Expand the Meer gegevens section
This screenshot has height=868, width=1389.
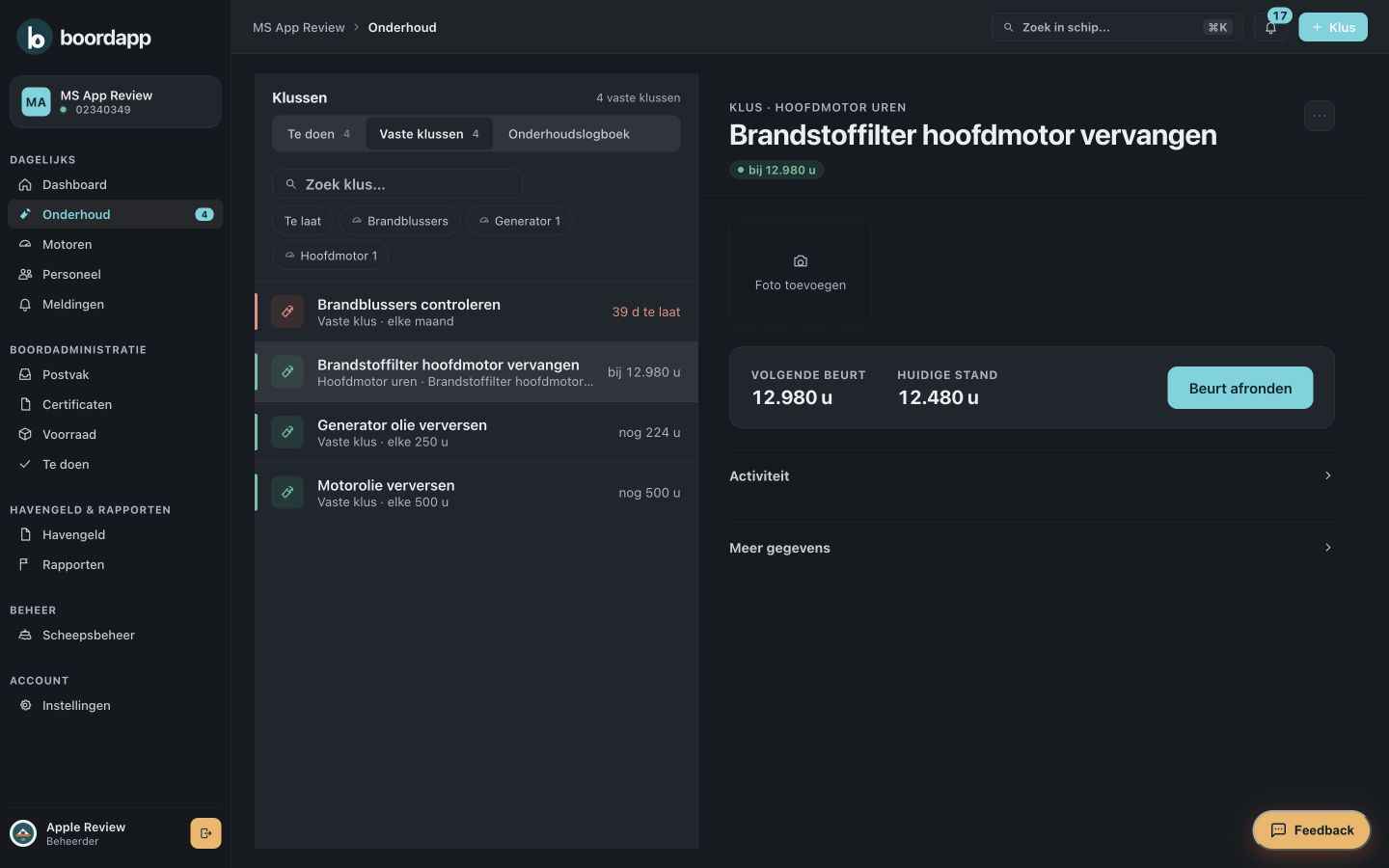pos(1031,548)
